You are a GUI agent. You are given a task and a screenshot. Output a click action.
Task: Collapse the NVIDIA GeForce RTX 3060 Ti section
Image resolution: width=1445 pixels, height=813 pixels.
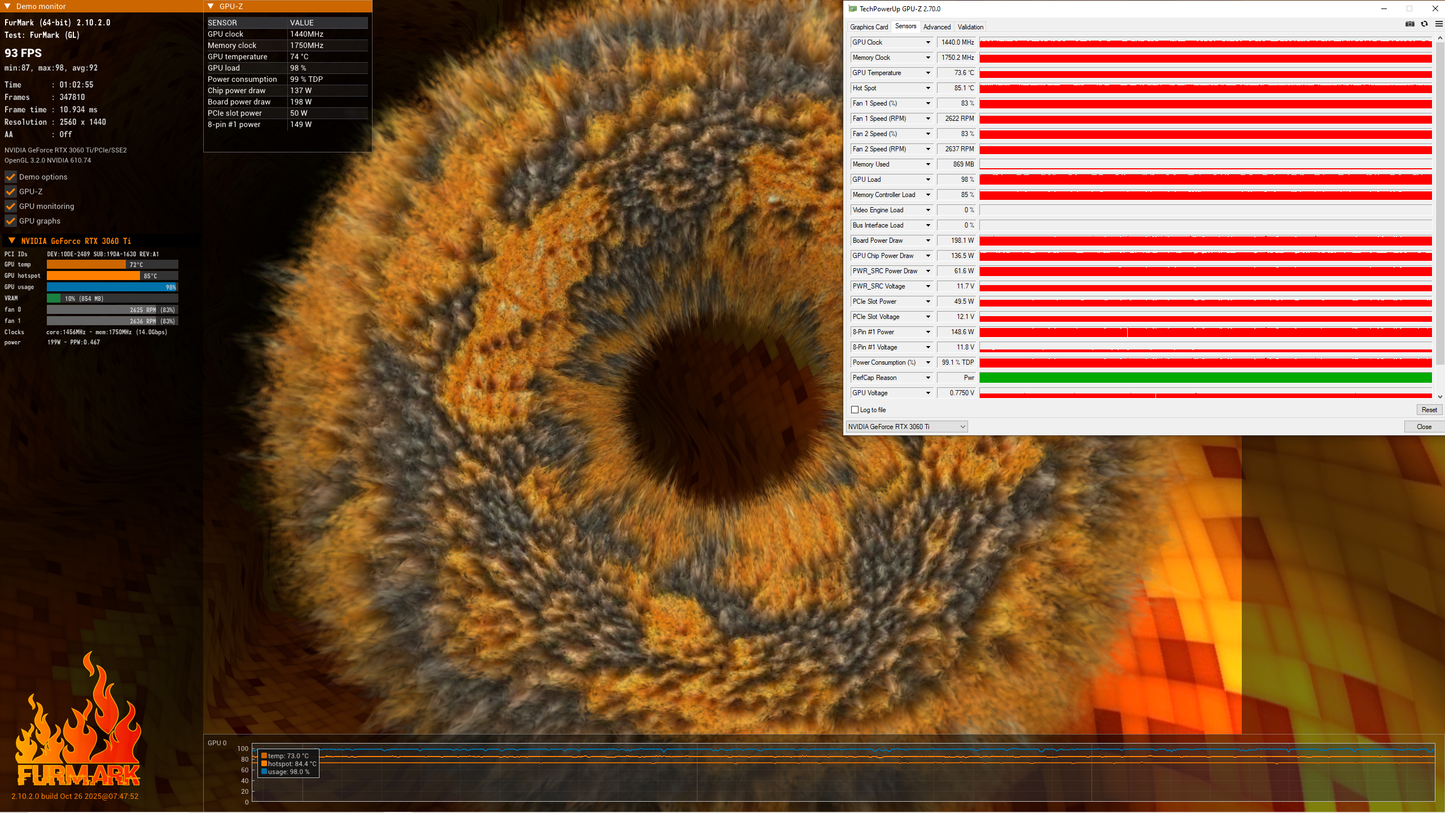(12, 241)
